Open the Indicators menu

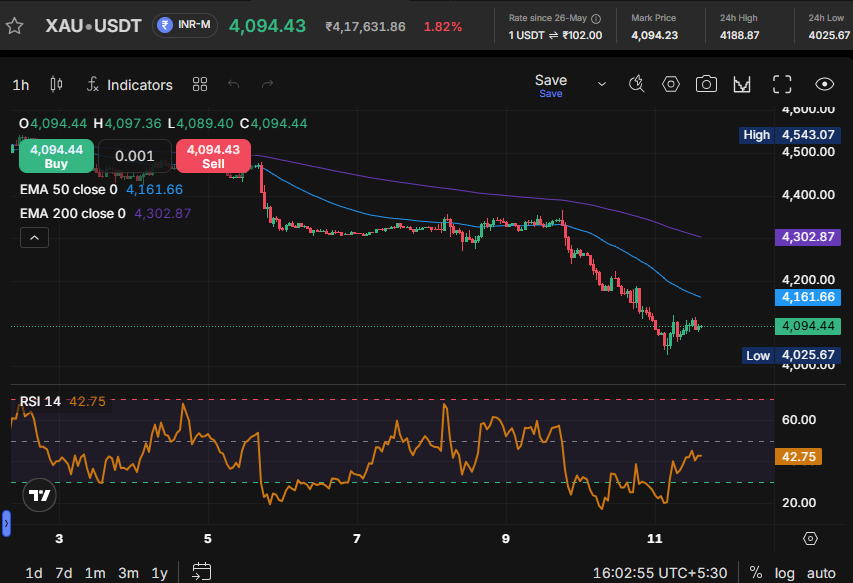(x=130, y=85)
